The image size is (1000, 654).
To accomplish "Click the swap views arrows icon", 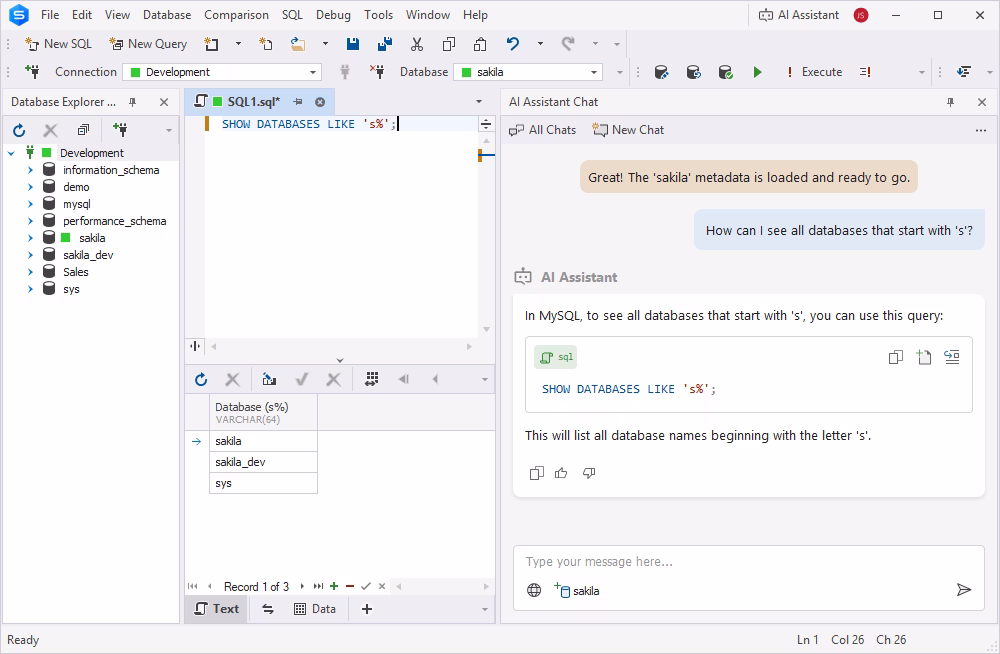I will pyautogui.click(x=268, y=609).
